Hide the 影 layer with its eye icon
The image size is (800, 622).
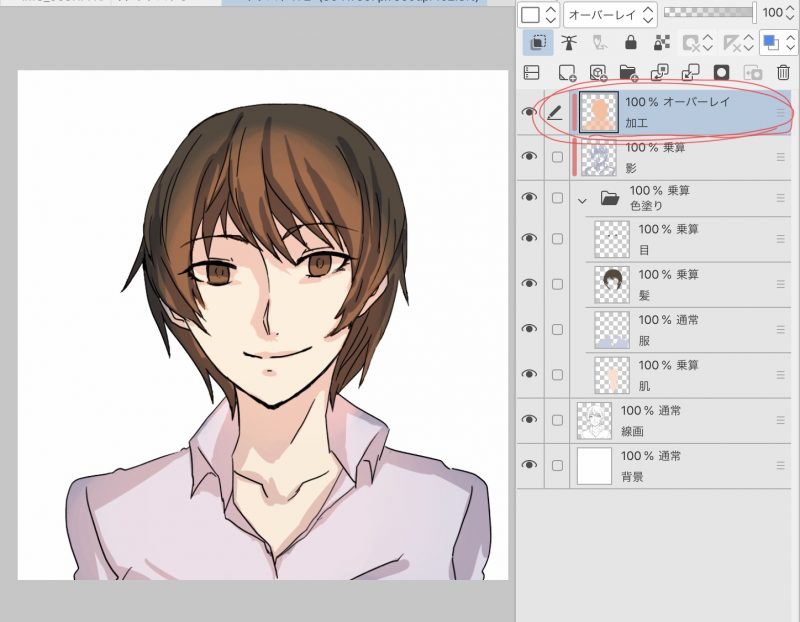click(529, 157)
